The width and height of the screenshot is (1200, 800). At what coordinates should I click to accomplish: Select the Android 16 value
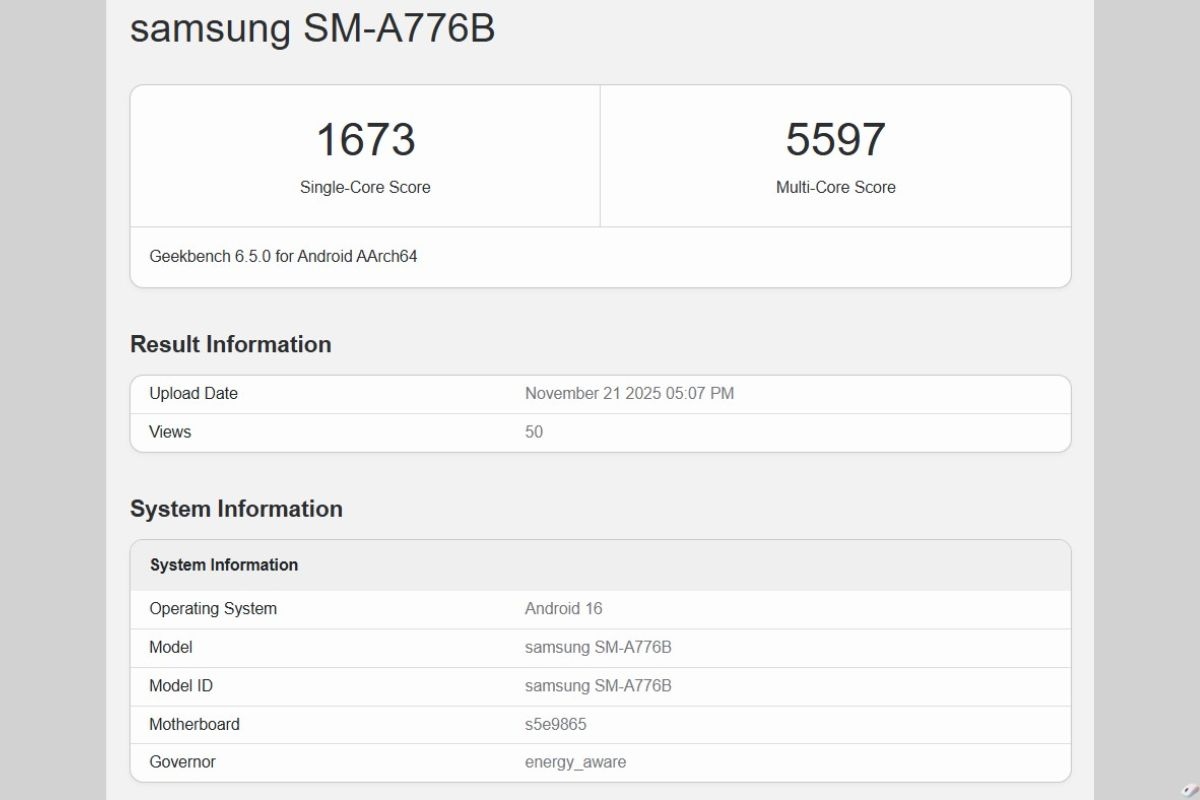pyautogui.click(x=563, y=609)
